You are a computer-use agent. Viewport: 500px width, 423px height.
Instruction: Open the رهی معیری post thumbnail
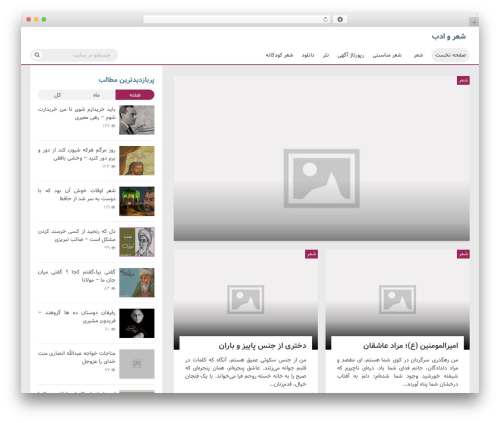pyautogui.click(x=137, y=120)
